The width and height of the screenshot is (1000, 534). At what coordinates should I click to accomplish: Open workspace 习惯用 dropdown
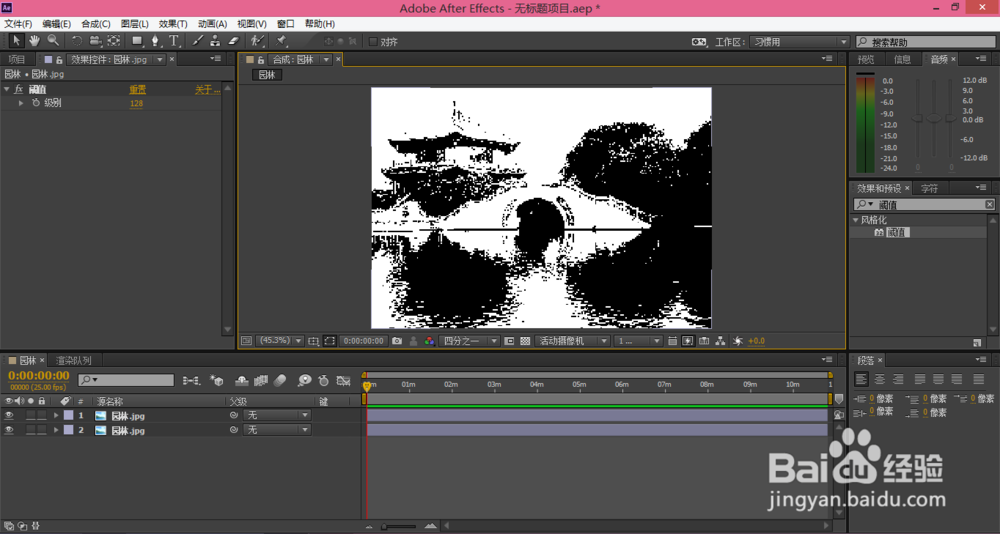tap(800, 42)
